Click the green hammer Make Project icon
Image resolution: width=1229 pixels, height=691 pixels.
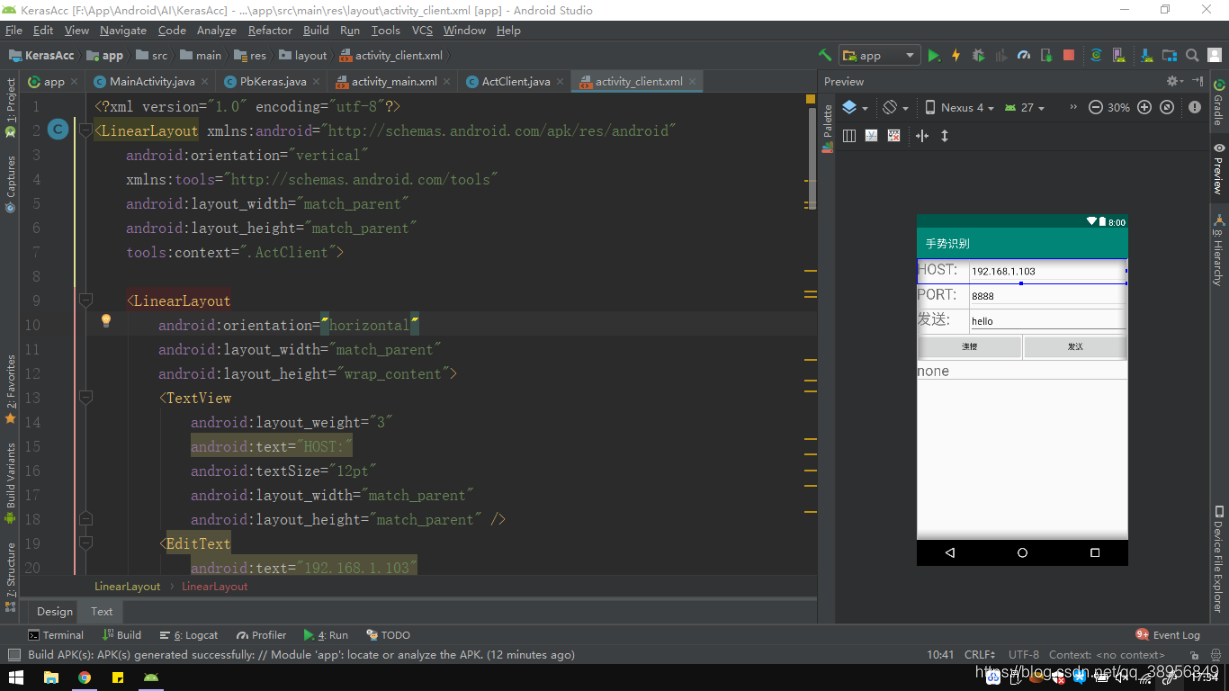(x=824, y=55)
